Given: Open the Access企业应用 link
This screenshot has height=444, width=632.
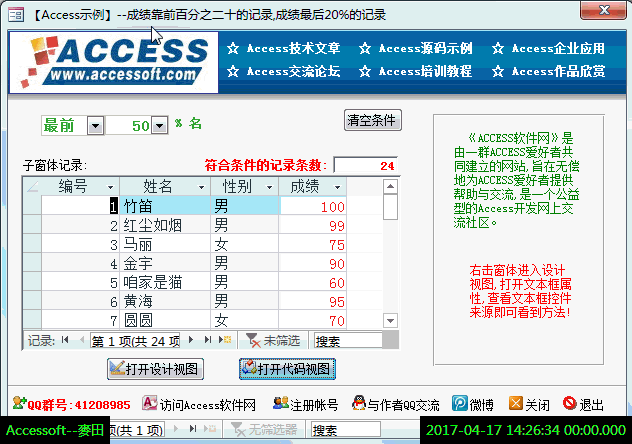Looking at the screenshot, I should click(558, 48).
